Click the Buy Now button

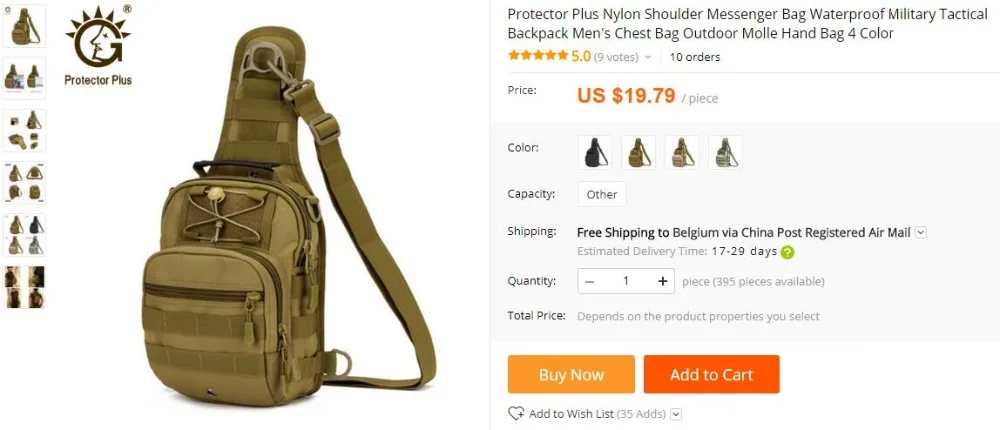[571, 374]
